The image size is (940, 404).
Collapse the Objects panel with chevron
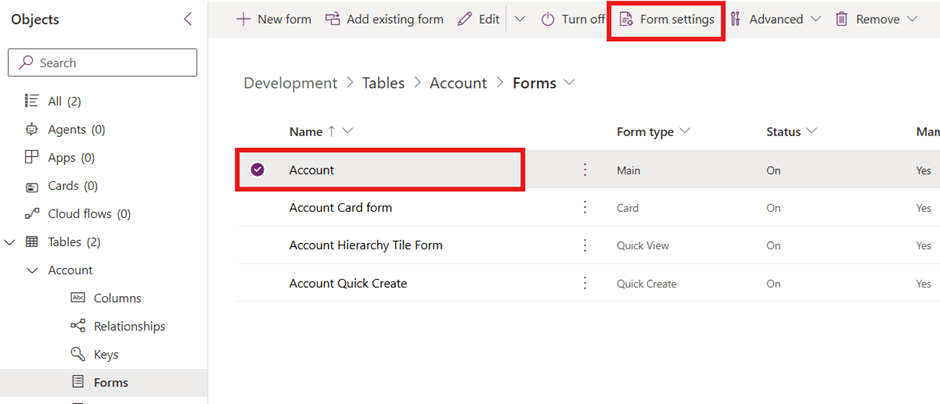point(188,19)
